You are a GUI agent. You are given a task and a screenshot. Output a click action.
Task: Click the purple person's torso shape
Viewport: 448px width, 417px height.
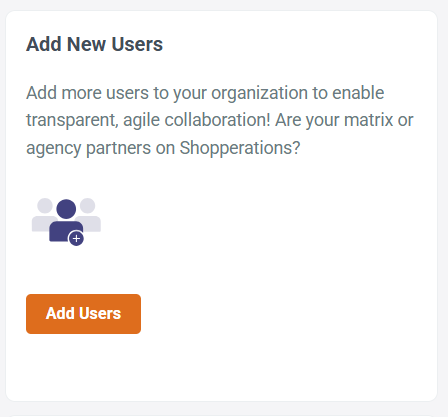click(65, 231)
